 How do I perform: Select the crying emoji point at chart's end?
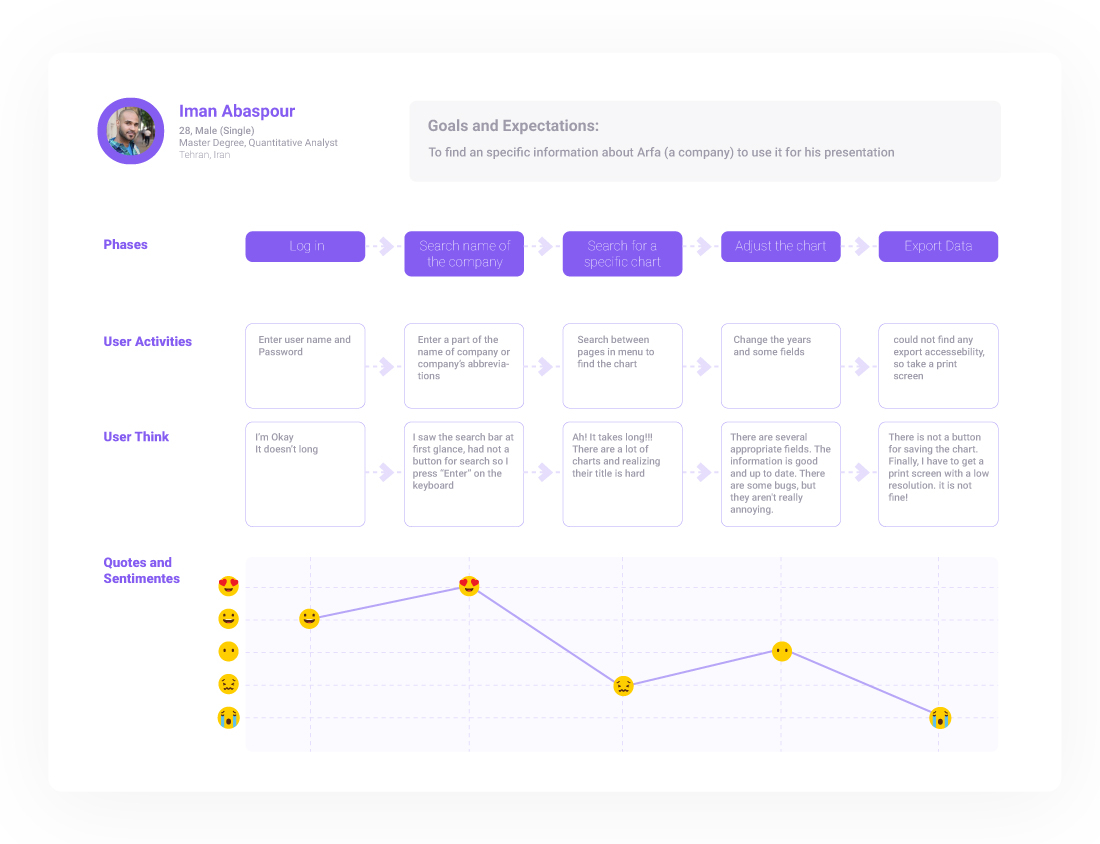pyautogui.click(x=939, y=717)
